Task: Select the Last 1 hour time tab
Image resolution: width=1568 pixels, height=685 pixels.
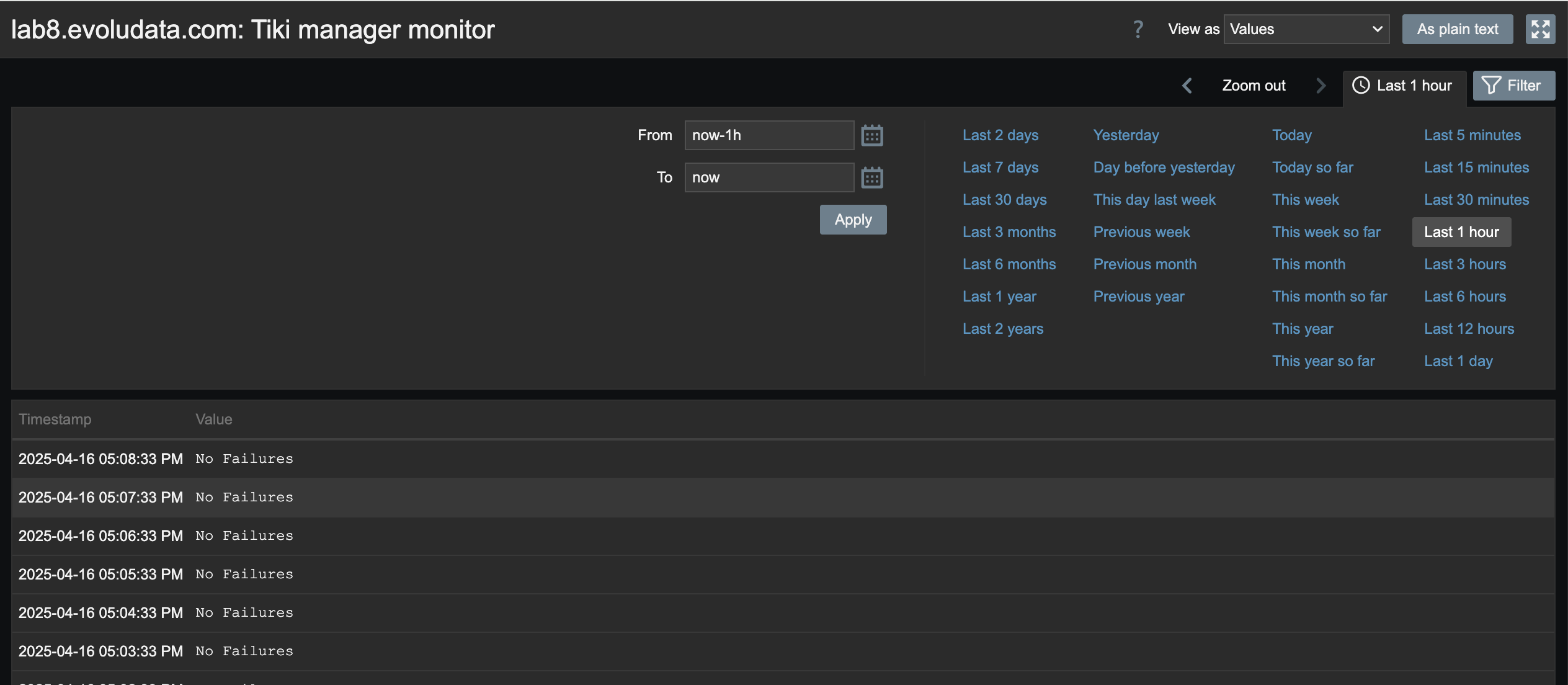Action: pyautogui.click(x=1404, y=86)
